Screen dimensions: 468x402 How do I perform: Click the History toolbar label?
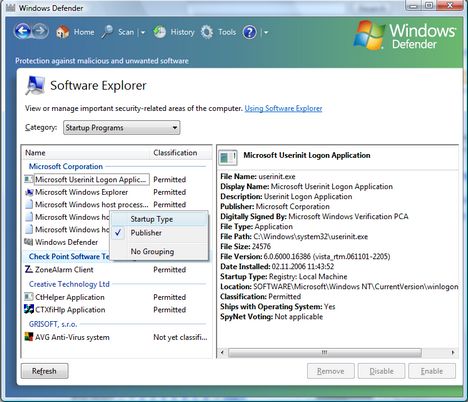point(182,32)
